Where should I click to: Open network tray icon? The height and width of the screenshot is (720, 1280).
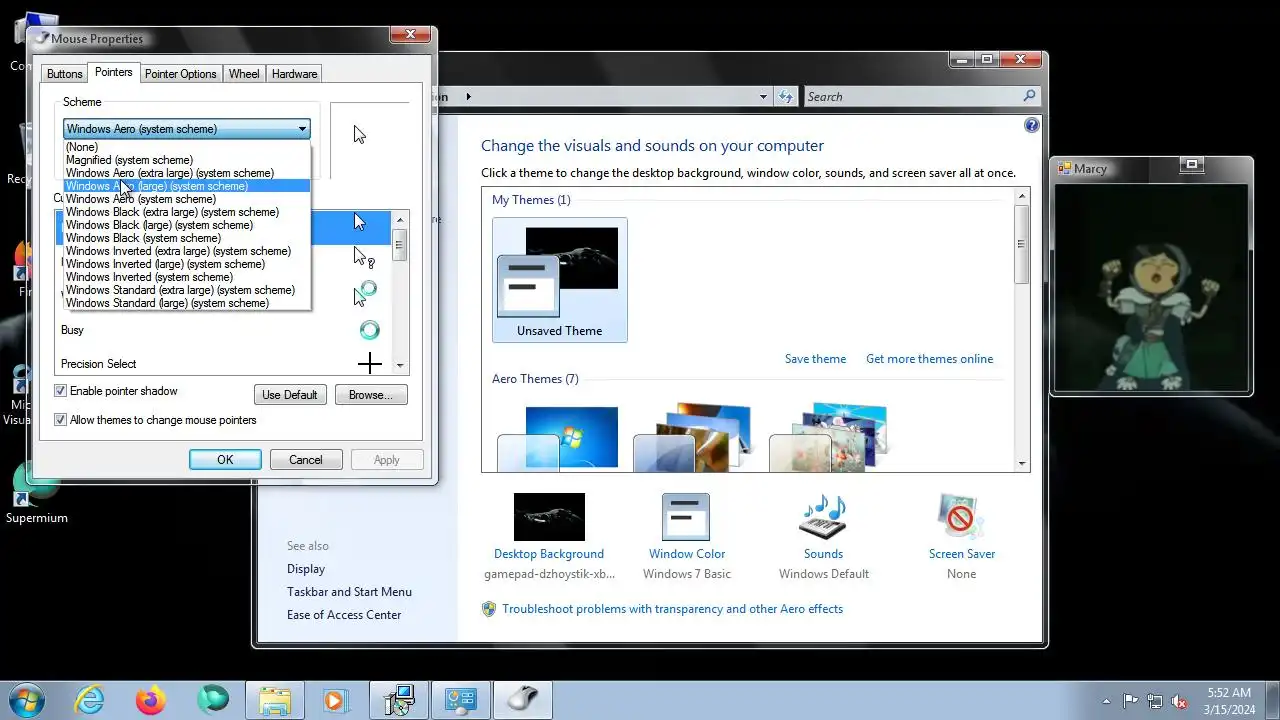pos(1155,701)
